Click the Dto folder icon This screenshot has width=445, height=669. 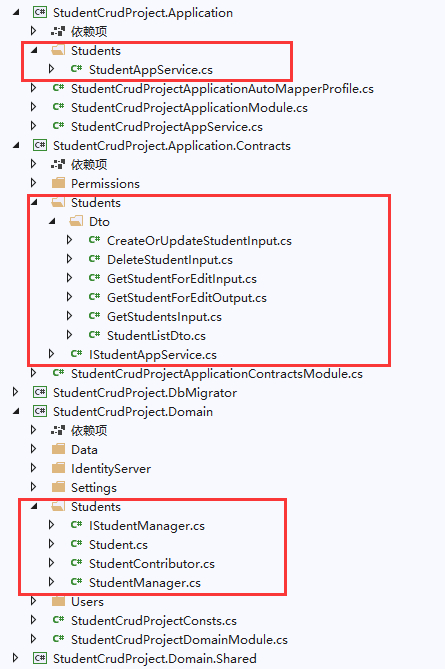(x=76, y=221)
